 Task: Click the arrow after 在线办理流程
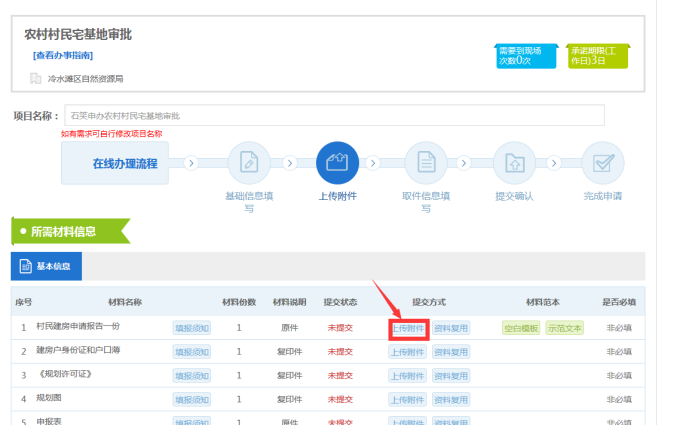[x=190, y=163]
